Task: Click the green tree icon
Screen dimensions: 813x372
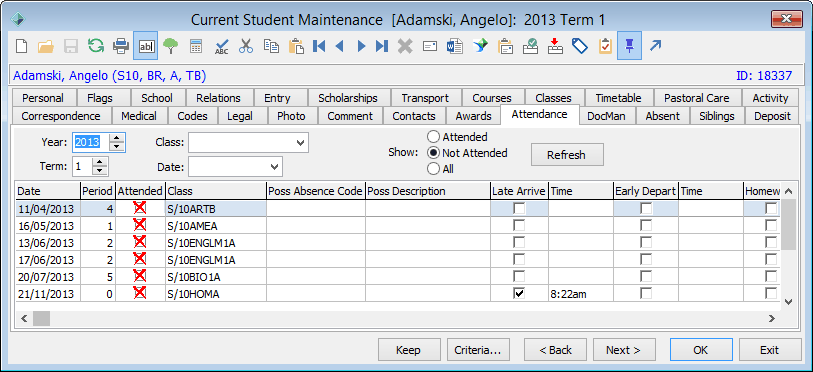Action: point(170,47)
